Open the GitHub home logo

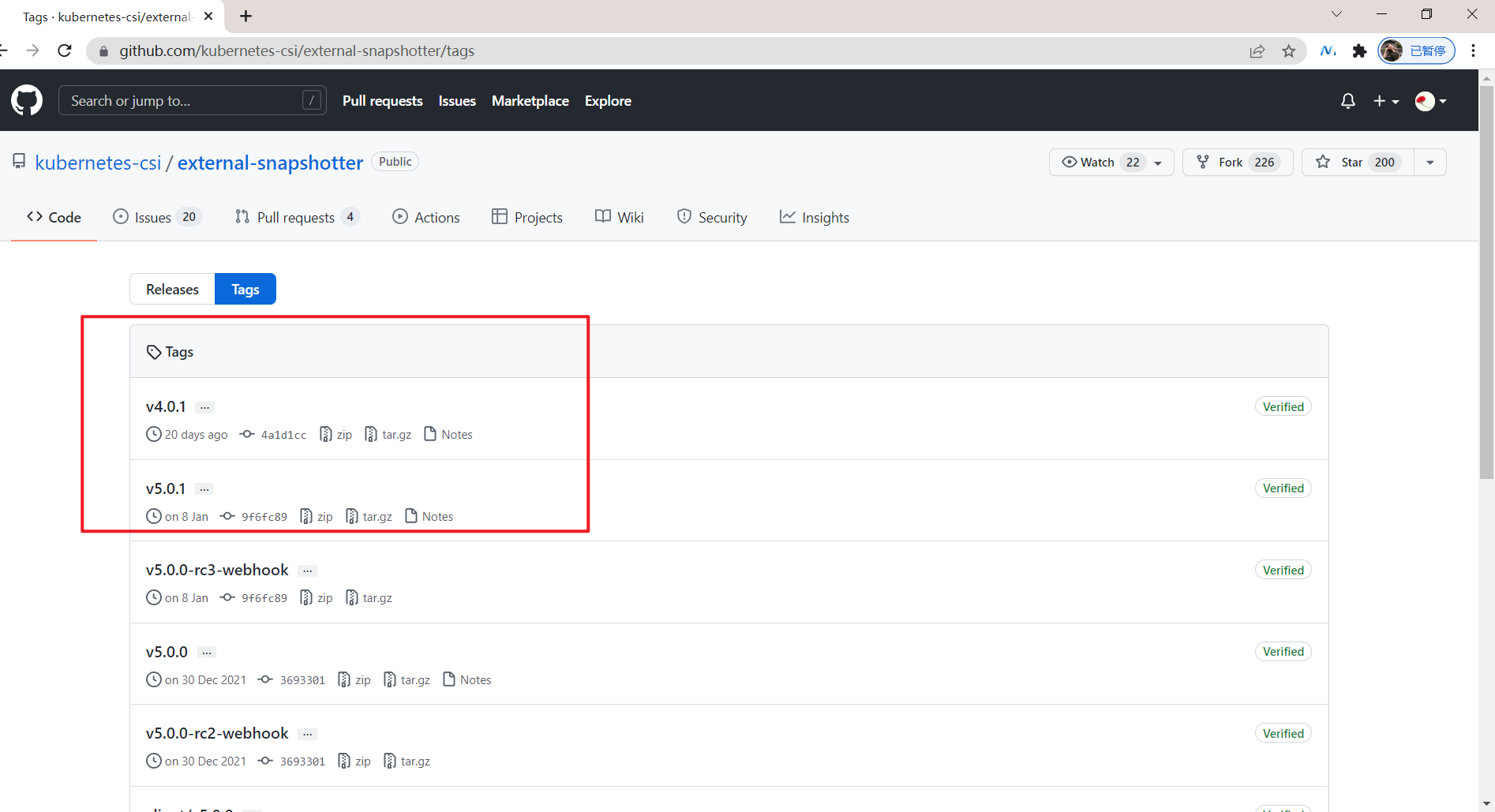pos(27,101)
